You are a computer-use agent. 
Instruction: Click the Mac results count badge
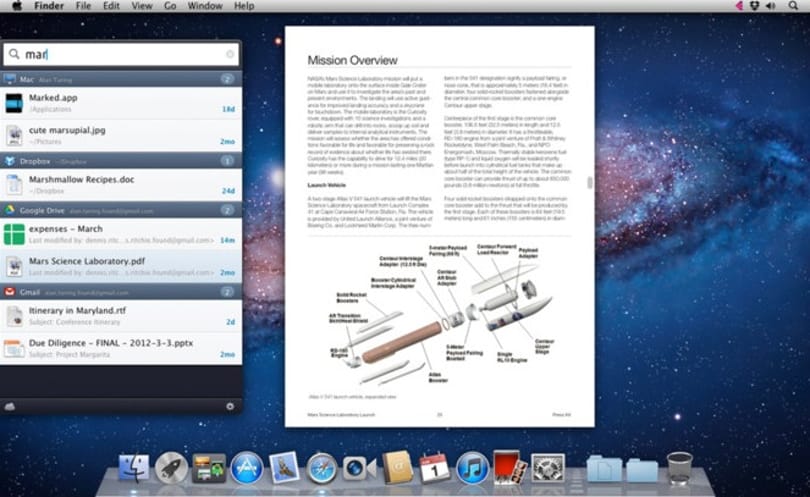(227, 79)
